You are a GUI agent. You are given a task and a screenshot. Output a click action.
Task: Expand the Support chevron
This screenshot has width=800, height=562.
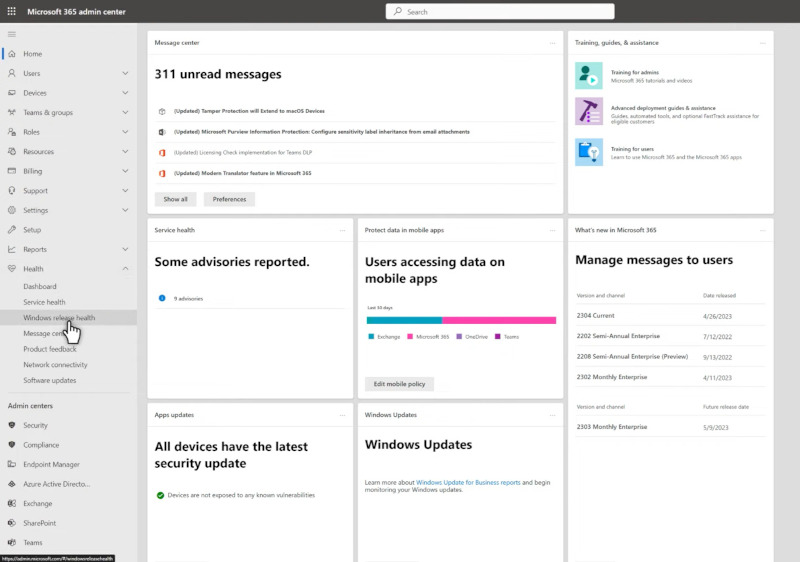(x=125, y=190)
